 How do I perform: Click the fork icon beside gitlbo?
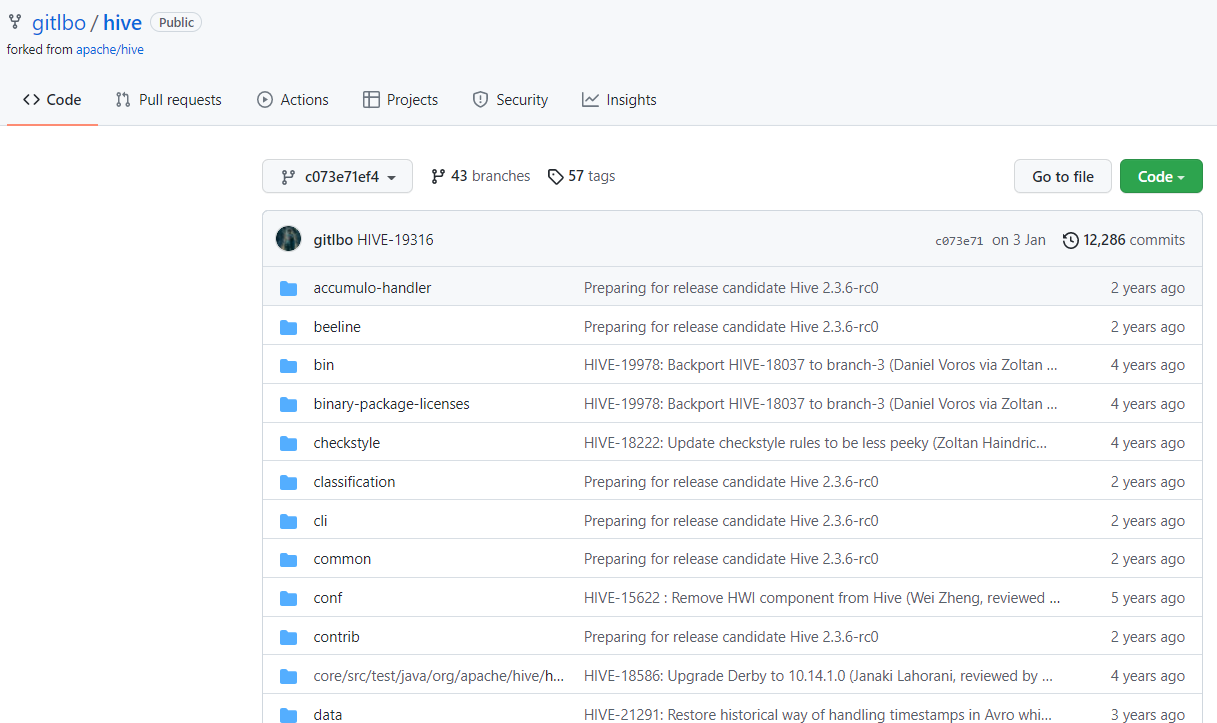click(x=15, y=22)
